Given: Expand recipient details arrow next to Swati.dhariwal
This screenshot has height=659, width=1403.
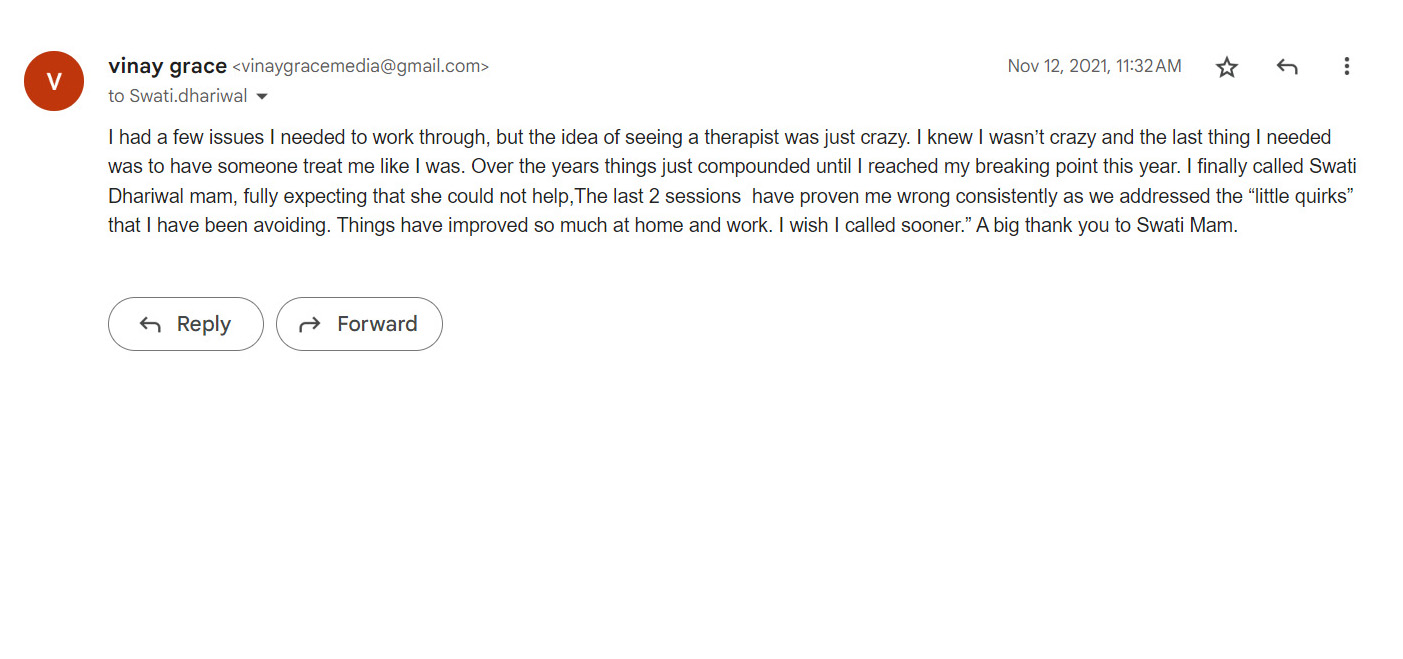Looking at the screenshot, I should (x=262, y=97).
